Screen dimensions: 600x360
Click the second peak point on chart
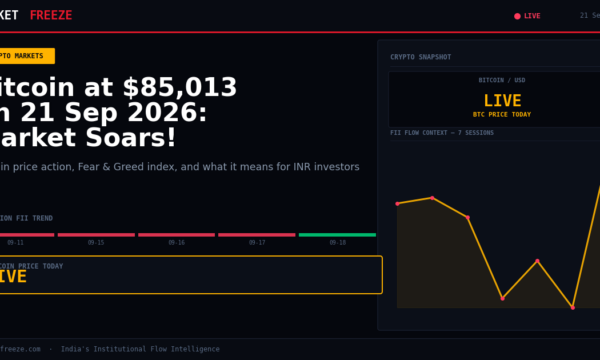[x=432, y=198]
